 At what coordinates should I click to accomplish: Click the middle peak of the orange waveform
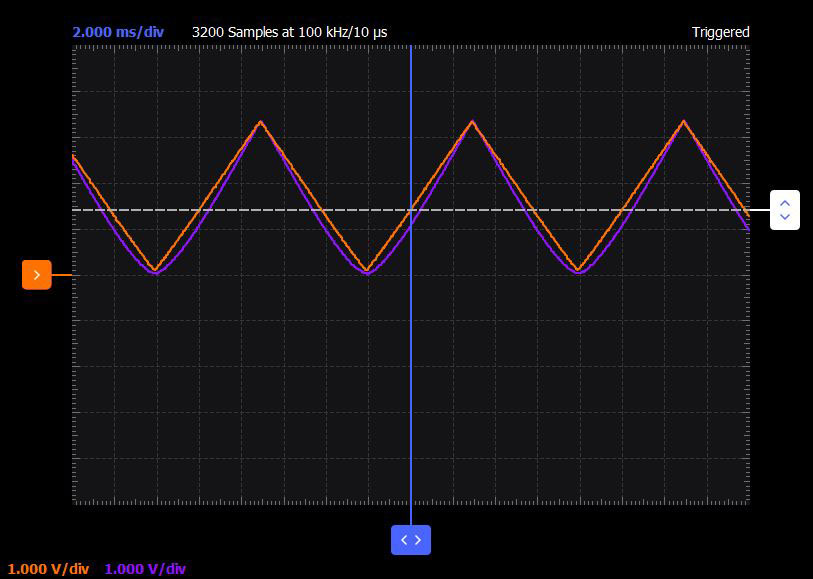click(472, 121)
